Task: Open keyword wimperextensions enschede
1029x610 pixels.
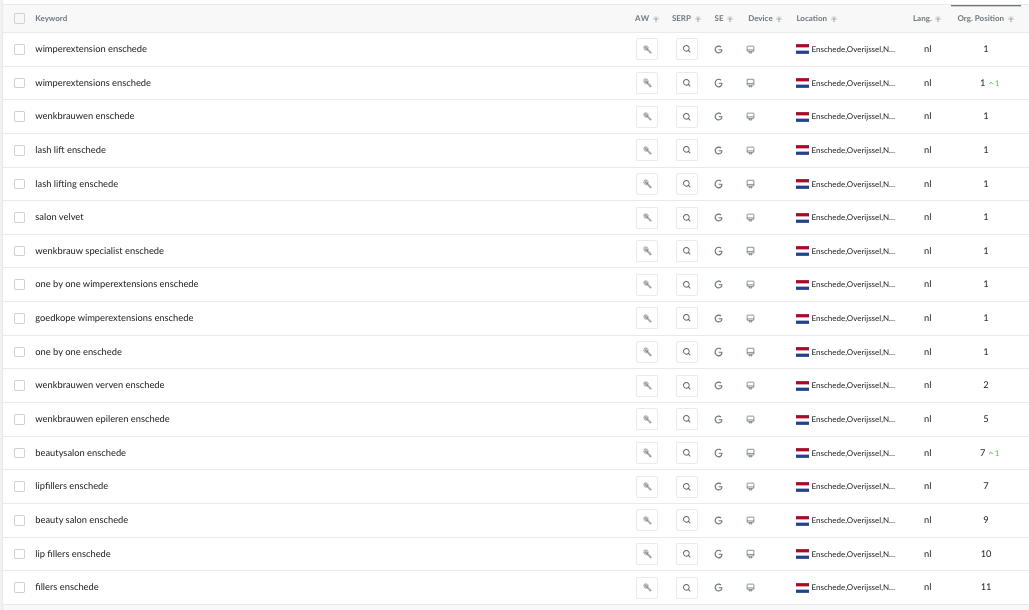Action: [x=93, y=83]
